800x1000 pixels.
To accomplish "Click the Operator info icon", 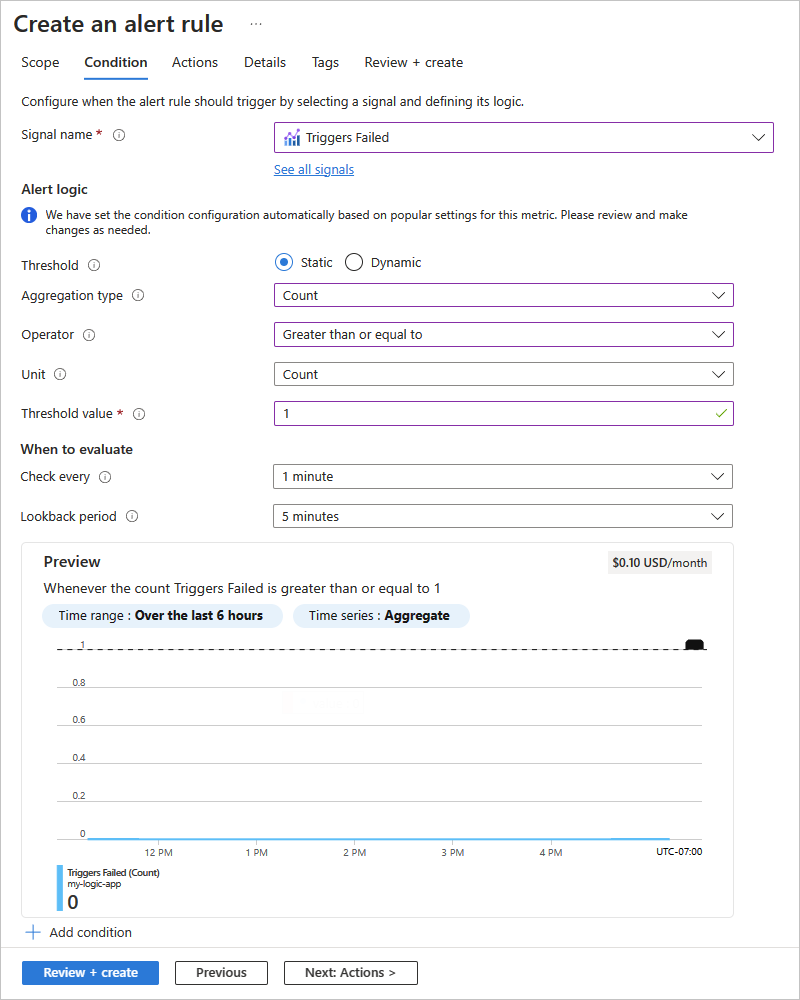I will click(x=88, y=335).
